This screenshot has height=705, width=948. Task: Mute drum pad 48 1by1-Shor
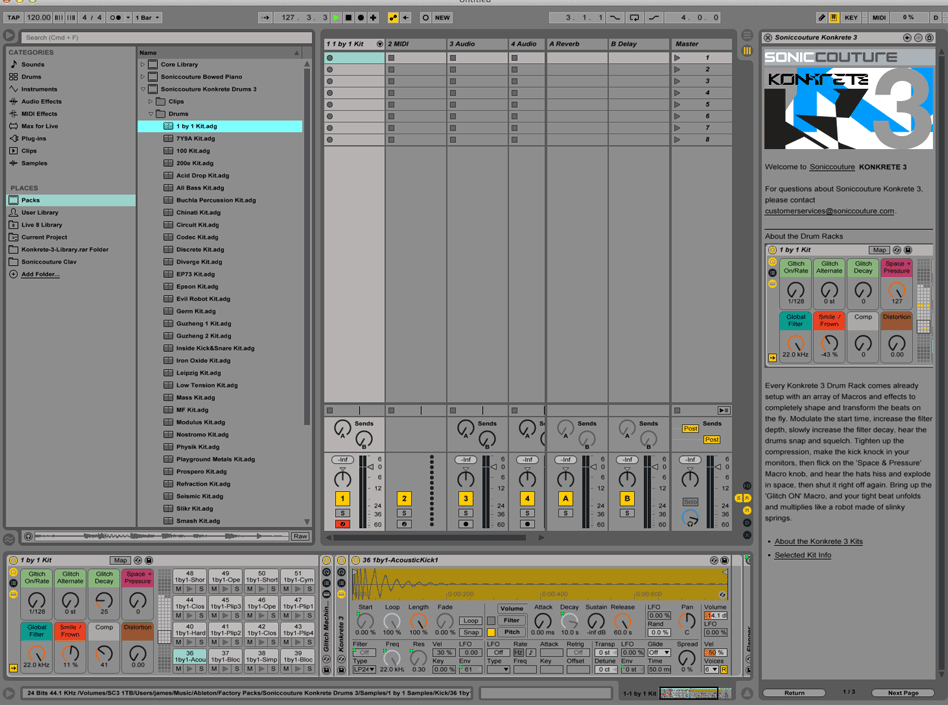click(179, 589)
